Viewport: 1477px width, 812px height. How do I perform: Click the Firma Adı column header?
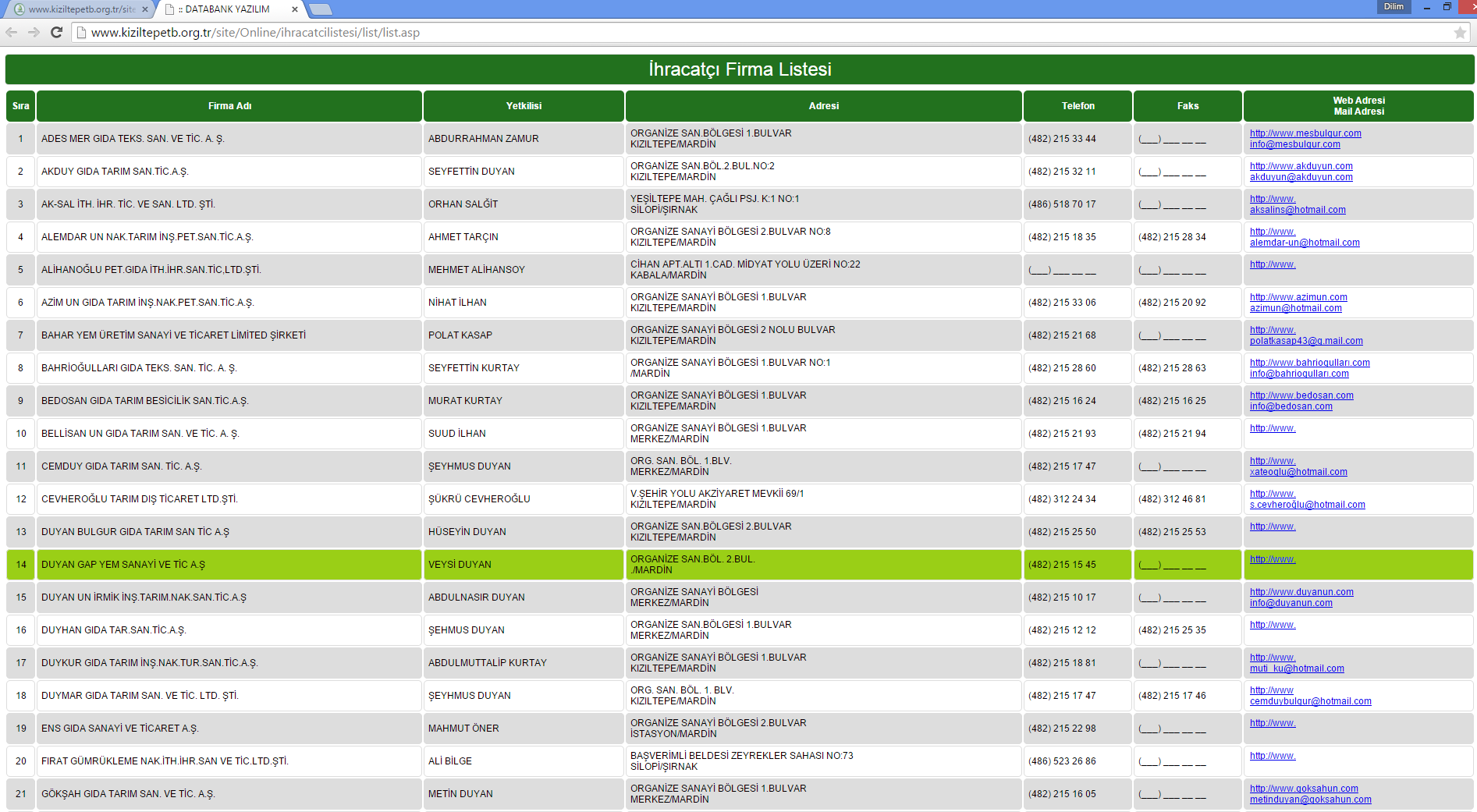tap(229, 106)
